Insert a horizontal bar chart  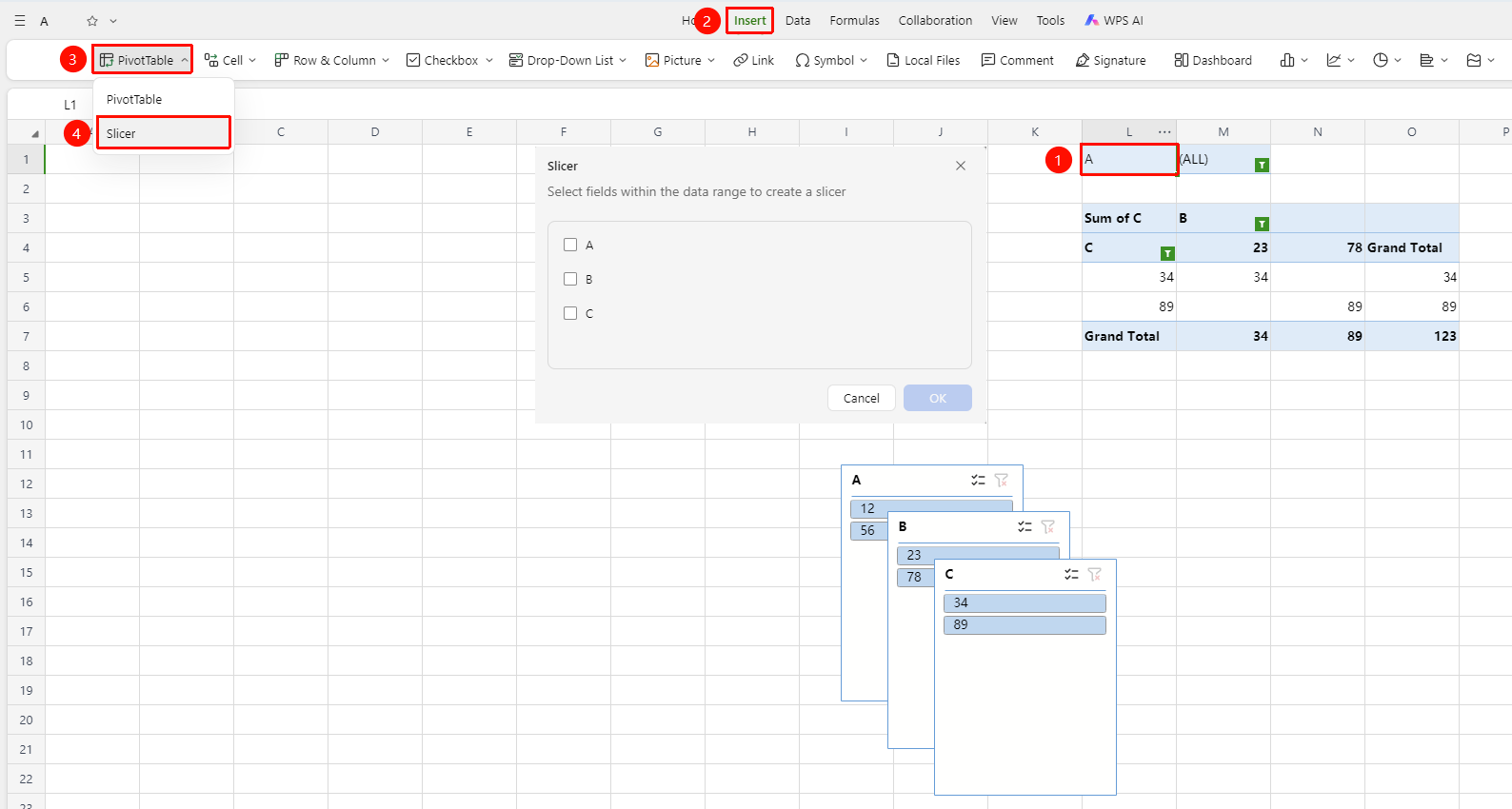click(x=1426, y=60)
